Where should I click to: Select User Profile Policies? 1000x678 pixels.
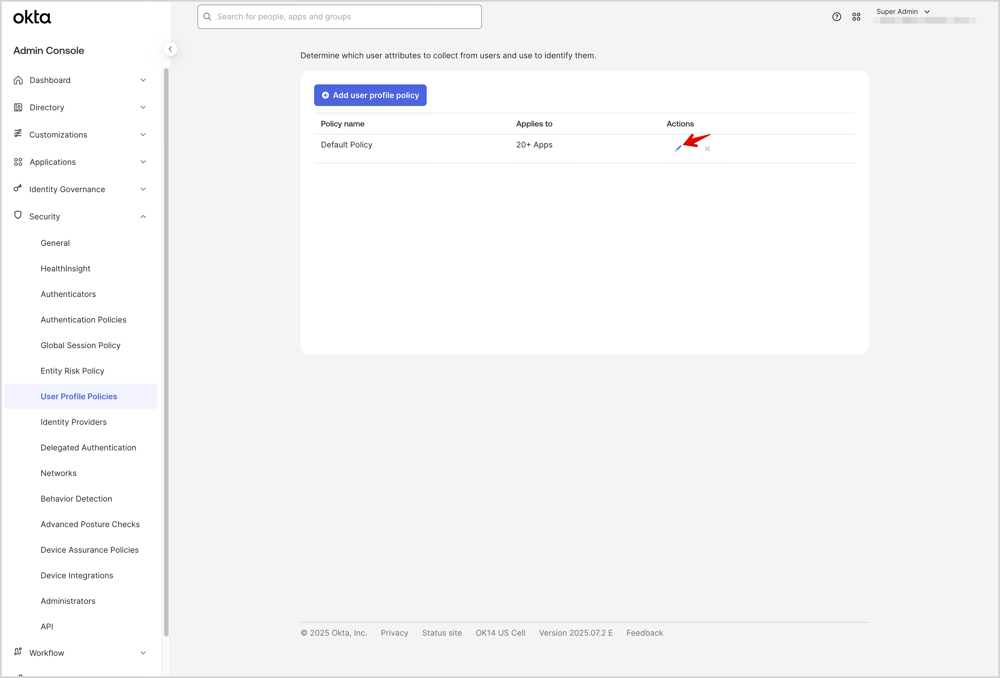tap(79, 396)
